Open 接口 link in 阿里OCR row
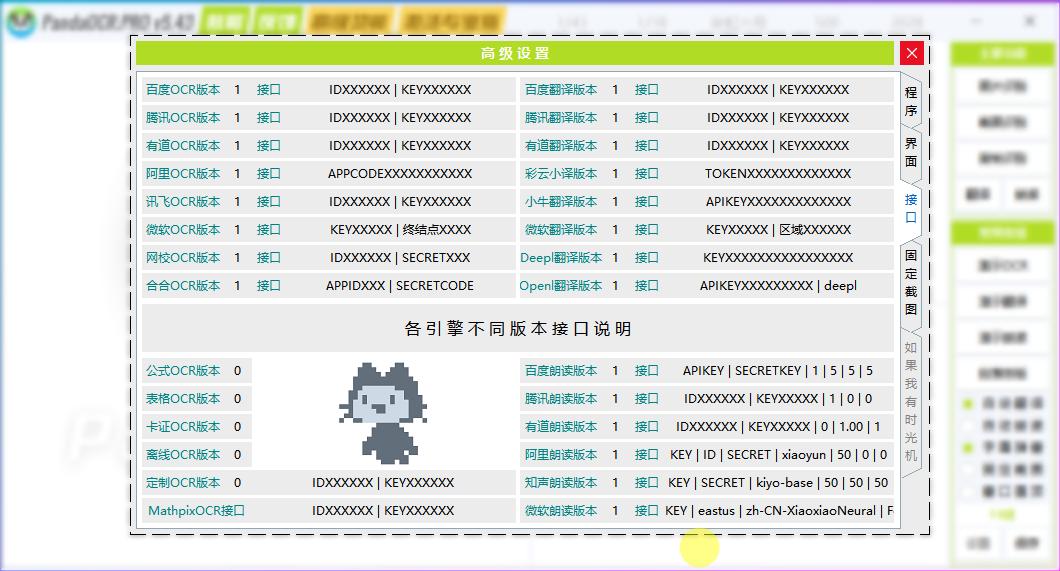1060x571 pixels. point(268,174)
